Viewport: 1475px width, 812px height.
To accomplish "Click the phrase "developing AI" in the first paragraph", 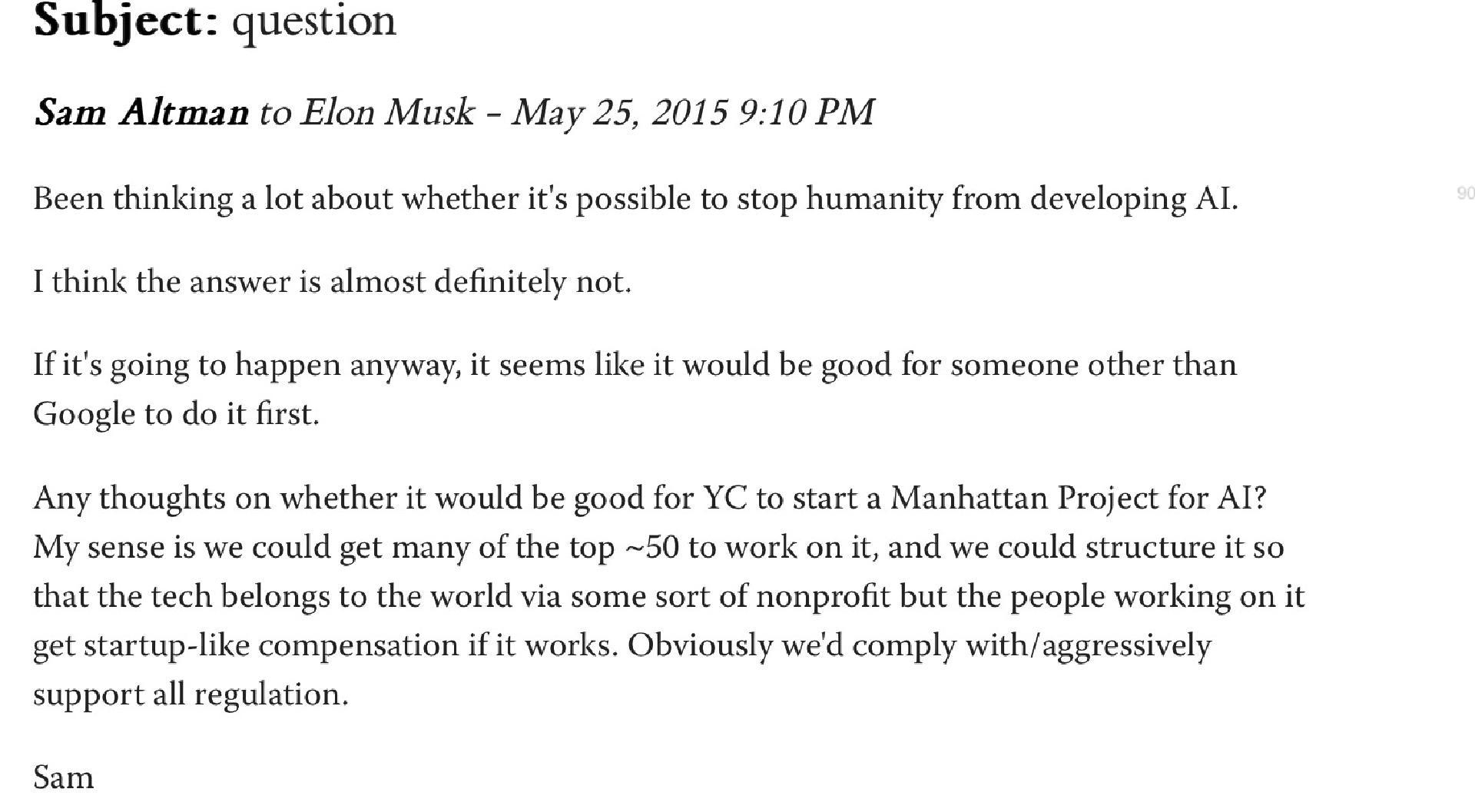I will coord(1132,199).
